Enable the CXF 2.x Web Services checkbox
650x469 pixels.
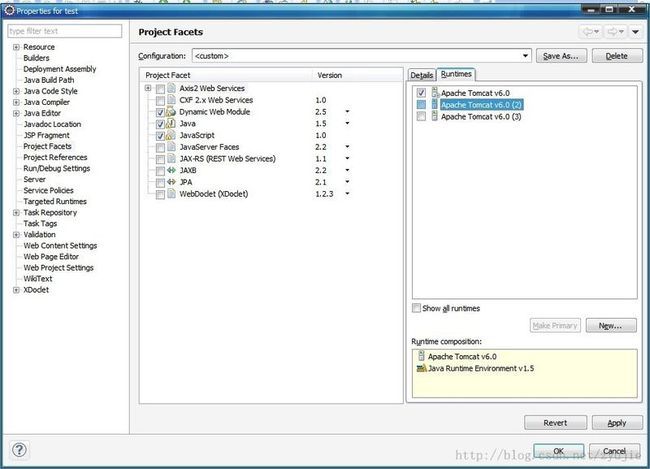click(160, 100)
